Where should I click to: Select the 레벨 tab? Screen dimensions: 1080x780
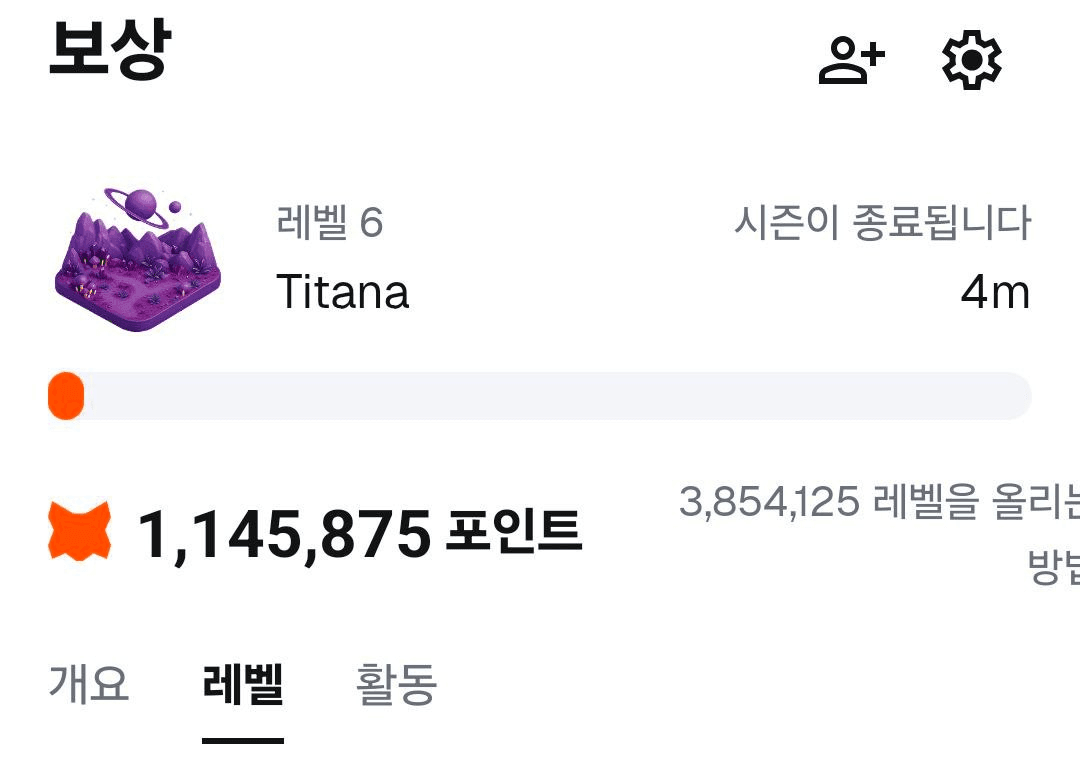pyautogui.click(x=243, y=684)
